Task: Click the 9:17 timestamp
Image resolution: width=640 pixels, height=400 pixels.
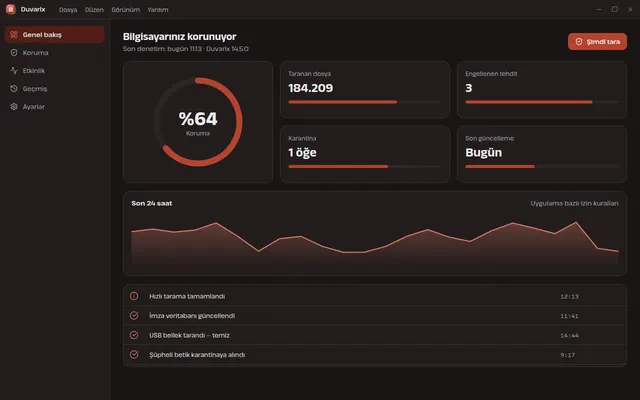Action: [568, 355]
